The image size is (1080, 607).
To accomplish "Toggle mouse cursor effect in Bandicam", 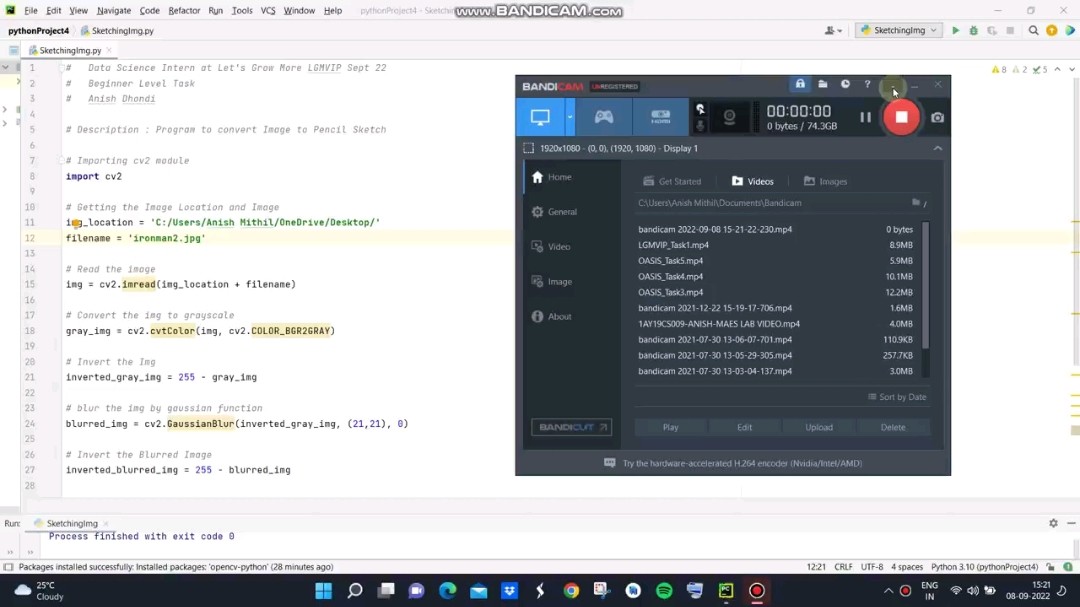I will [x=700, y=109].
